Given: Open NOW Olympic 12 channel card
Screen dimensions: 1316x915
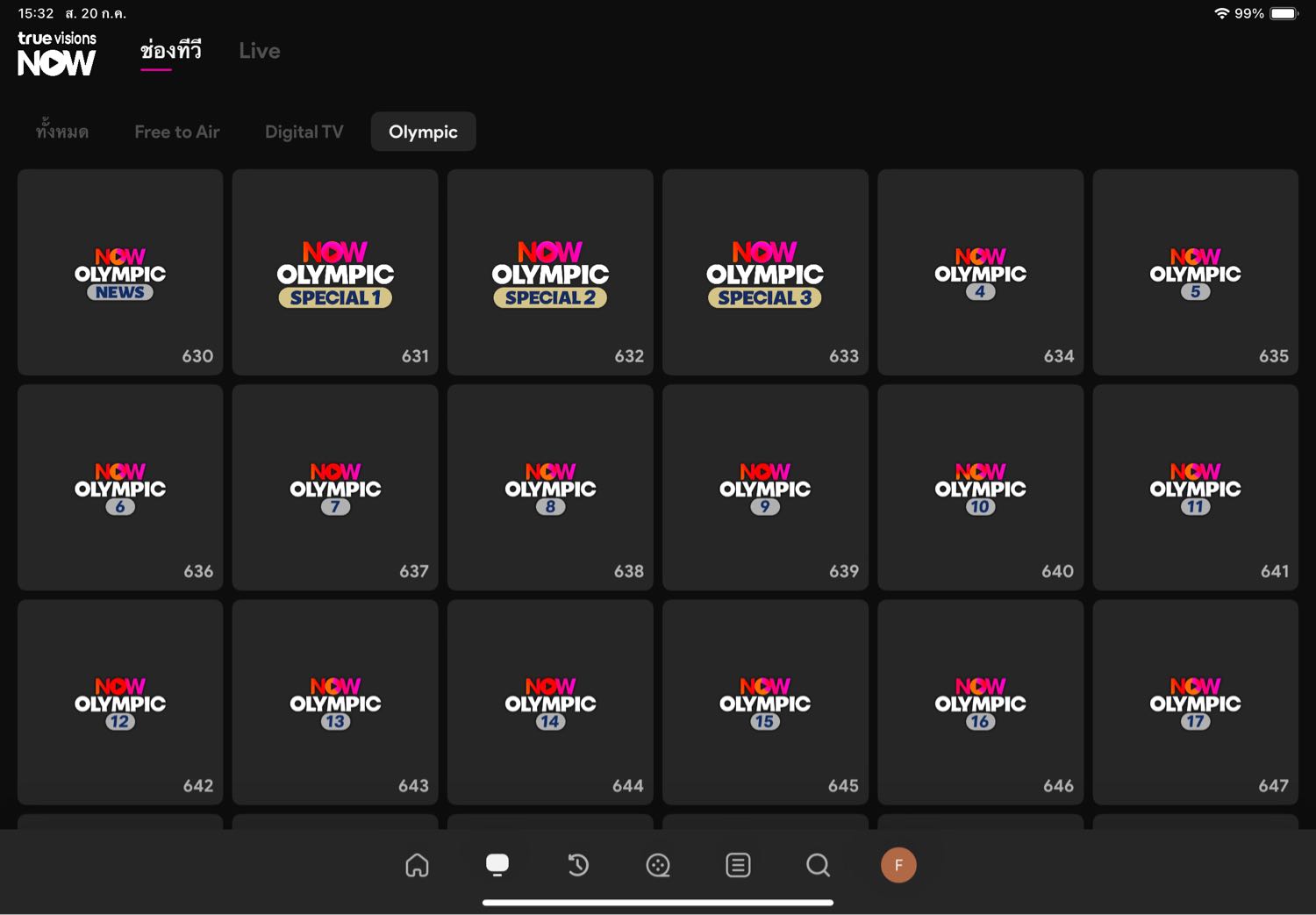Looking at the screenshot, I should click(x=120, y=702).
